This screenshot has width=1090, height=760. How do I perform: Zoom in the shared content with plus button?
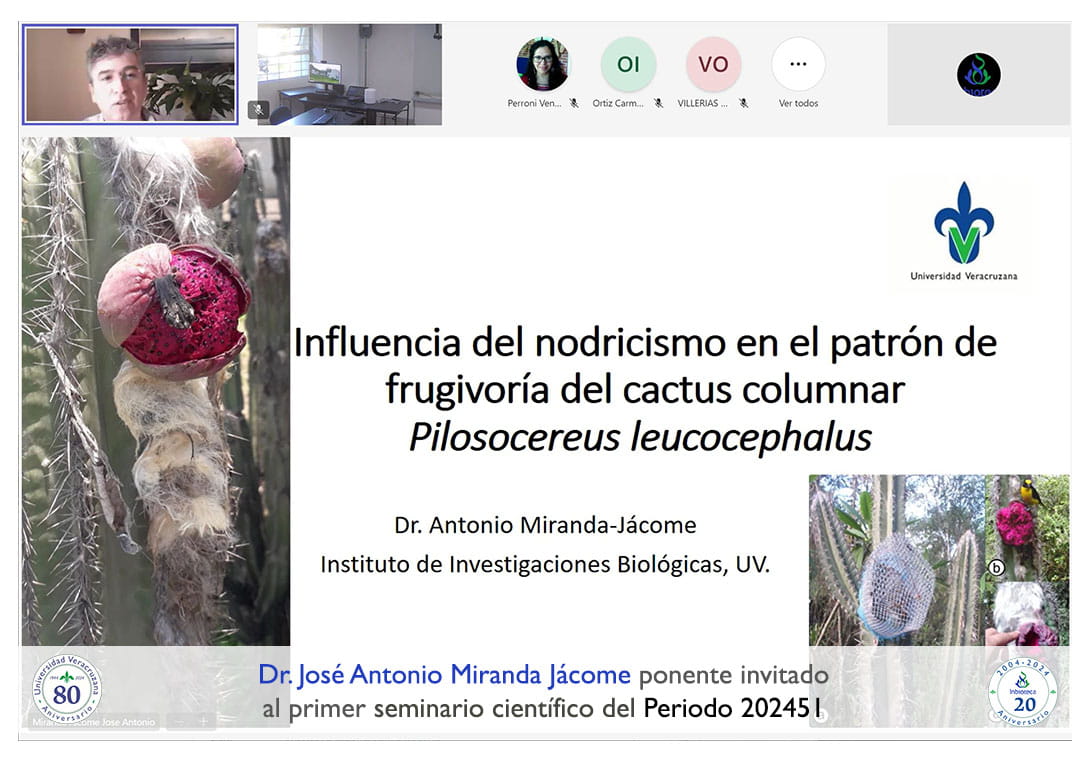[x=203, y=721]
